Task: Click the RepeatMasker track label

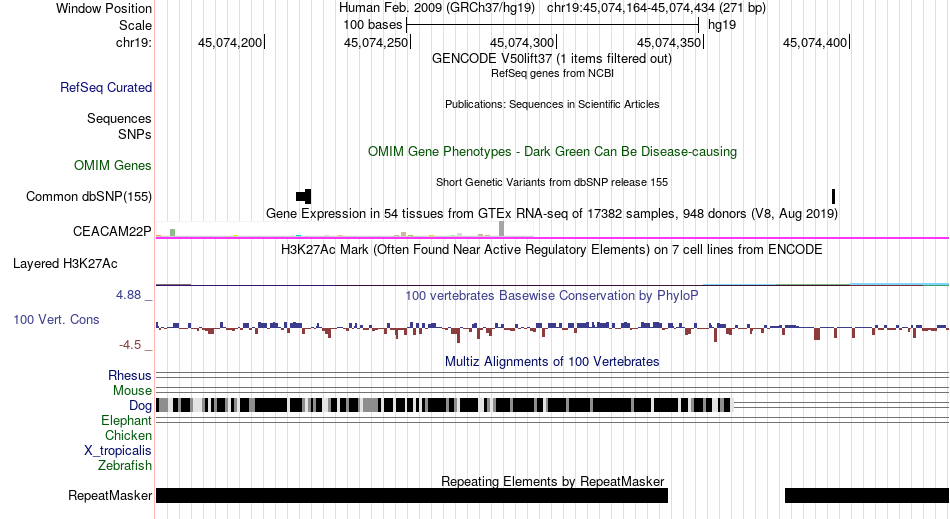Action: pos(110,495)
